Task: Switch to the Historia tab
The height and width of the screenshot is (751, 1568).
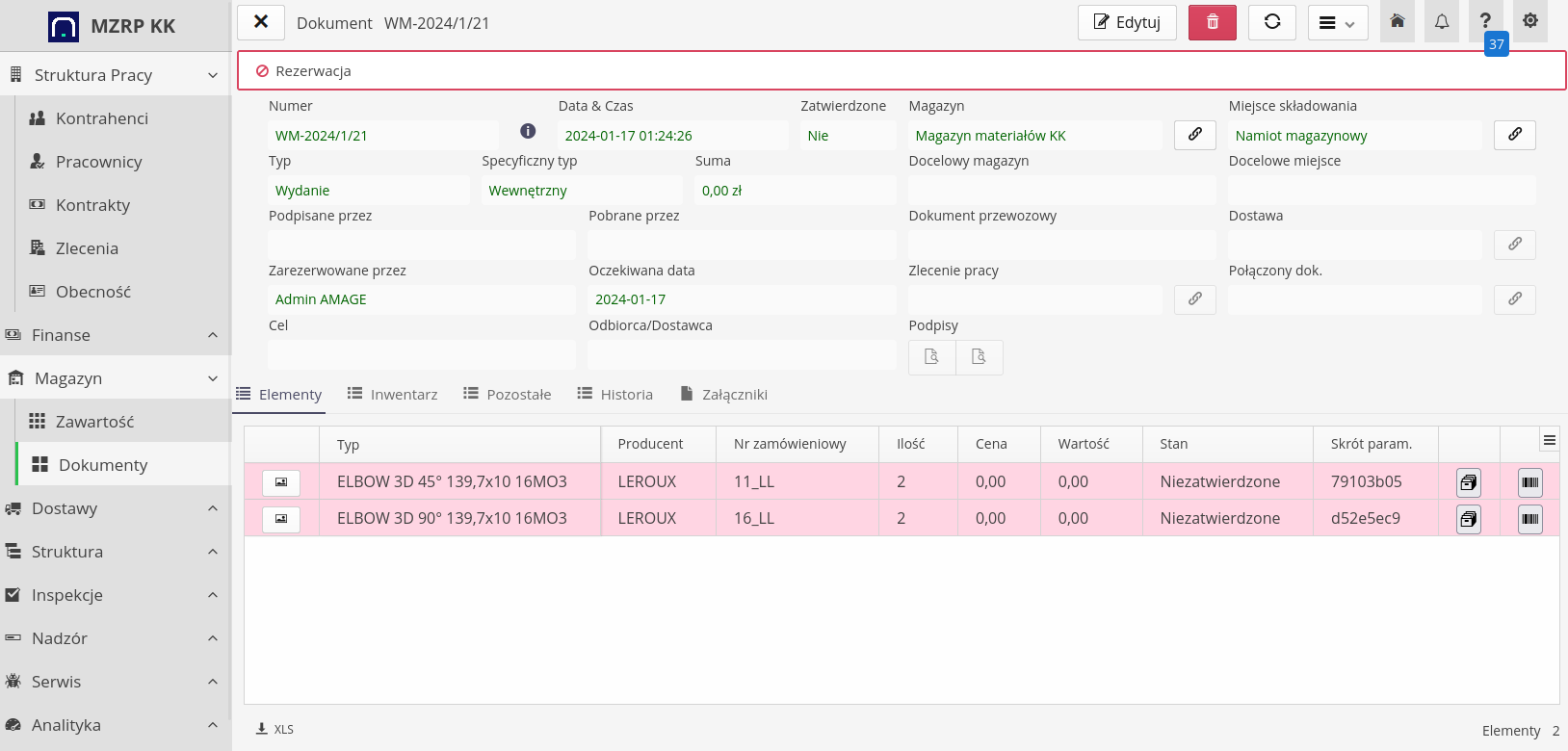Action: 615,394
